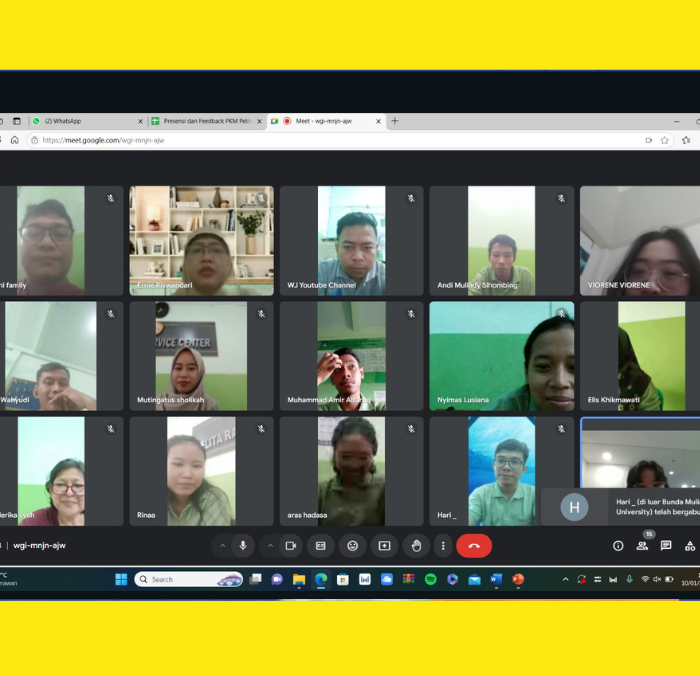Screen dimensions: 700x675
Task: Open the Teams Chat taskbar icon
Action: (x=277, y=579)
